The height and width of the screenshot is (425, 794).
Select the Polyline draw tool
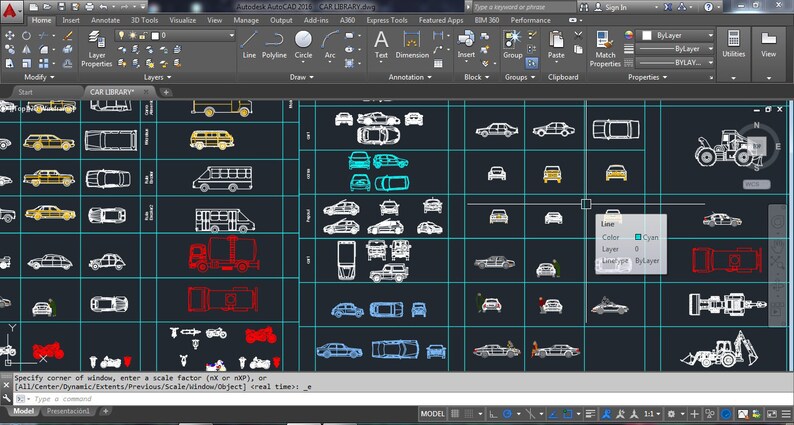(x=274, y=45)
